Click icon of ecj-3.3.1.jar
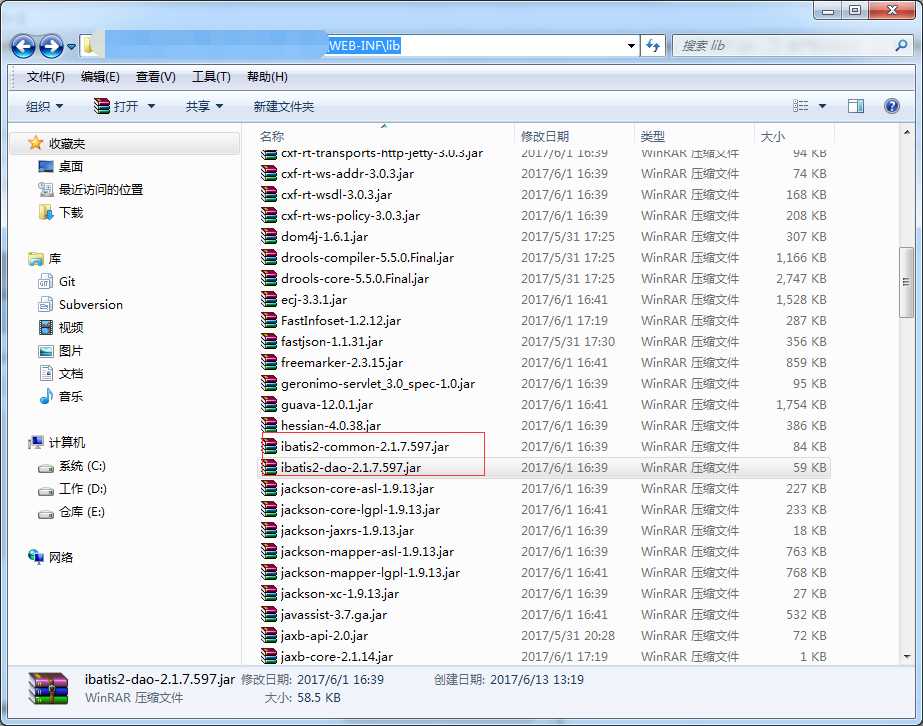The image size is (923, 726). coord(269,300)
